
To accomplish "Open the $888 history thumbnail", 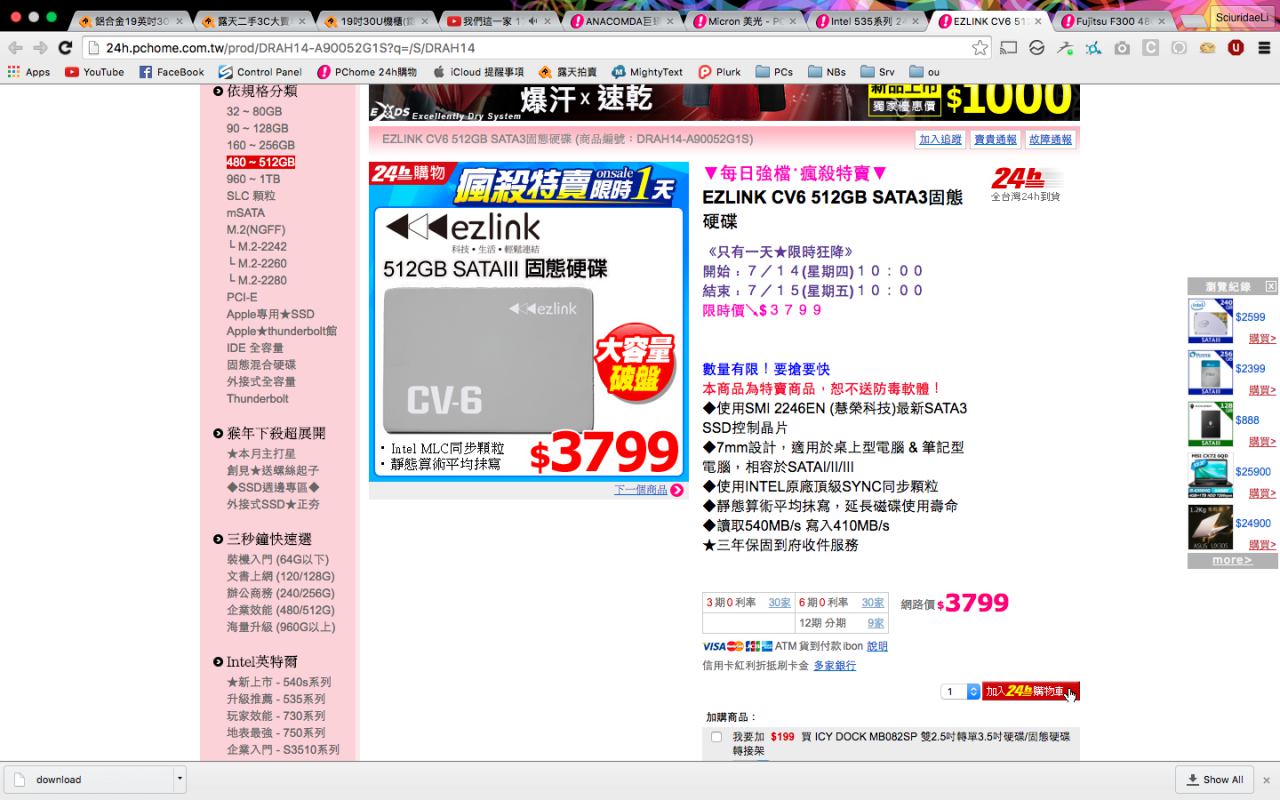I will (x=1210, y=423).
